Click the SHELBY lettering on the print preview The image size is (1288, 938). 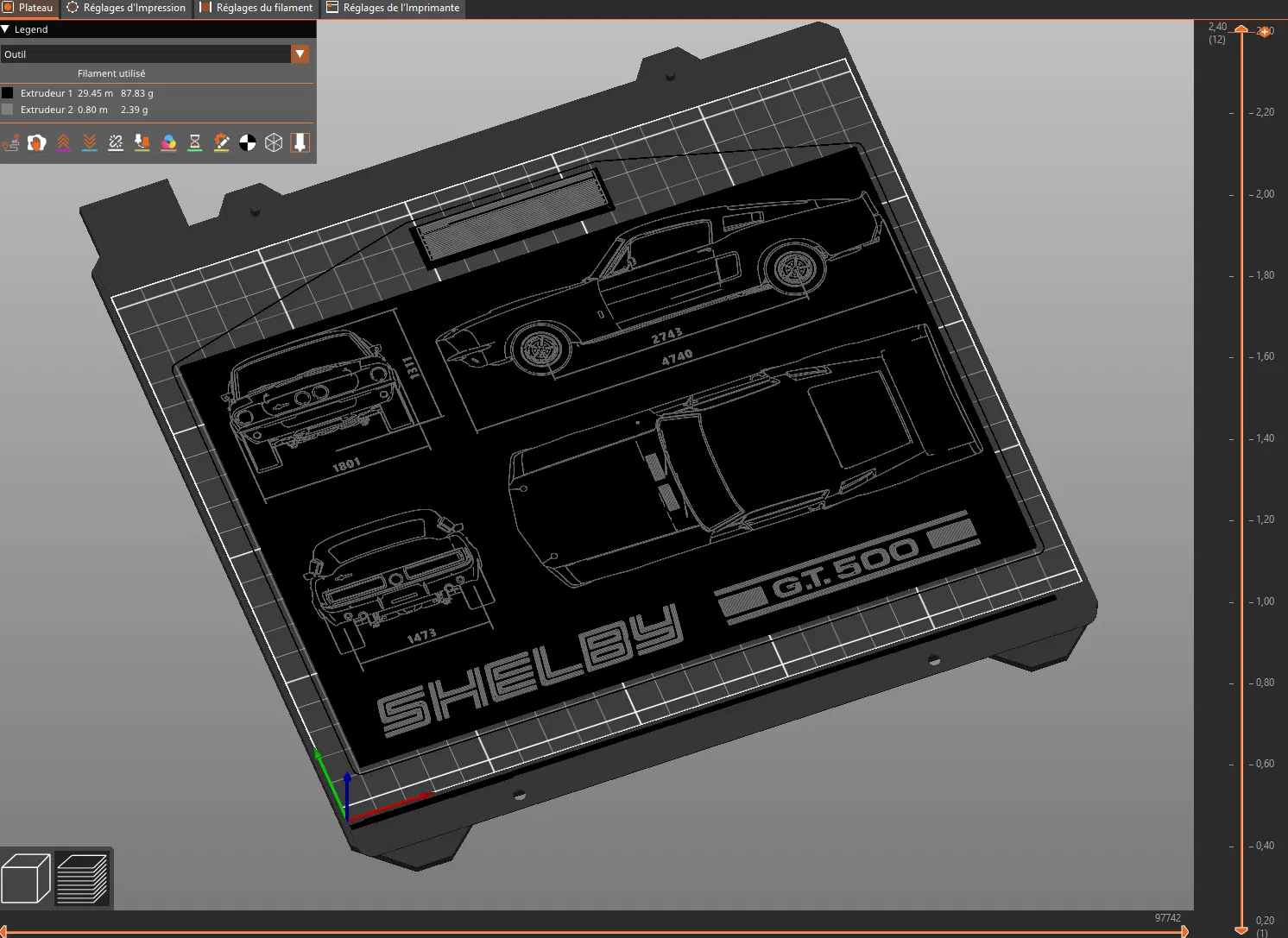531,670
